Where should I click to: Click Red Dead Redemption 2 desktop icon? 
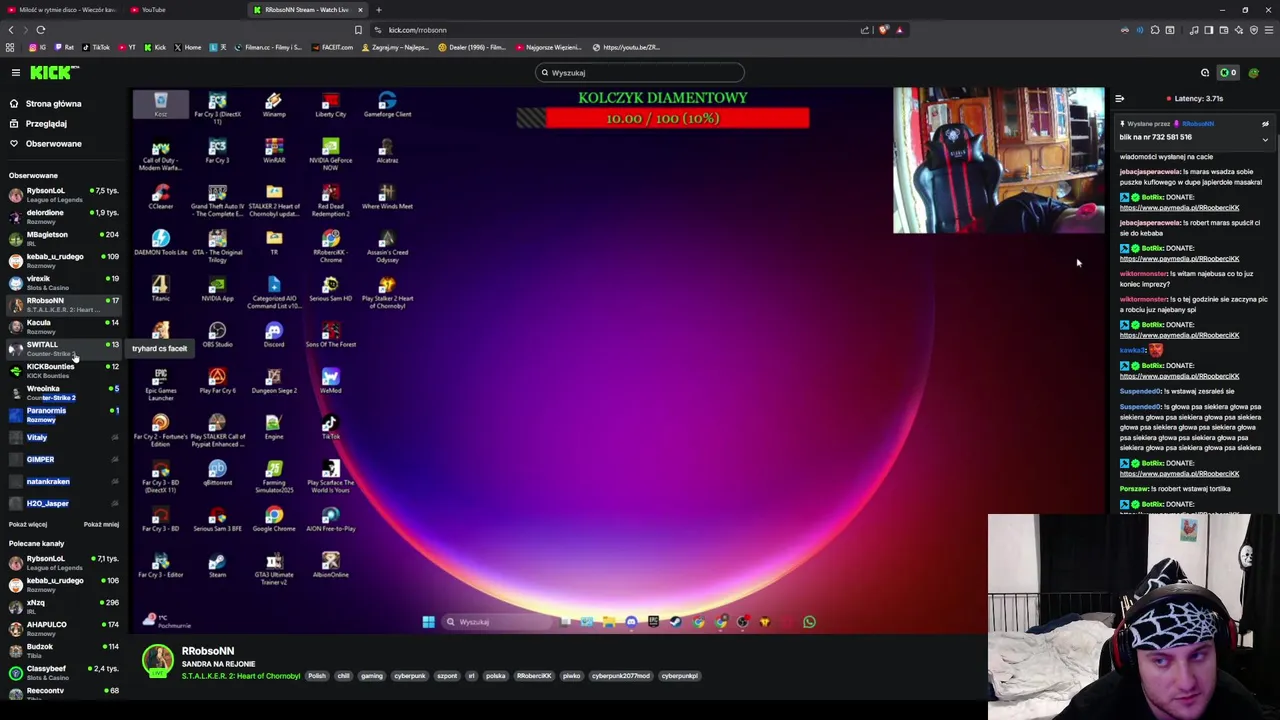tap(331, 199)
